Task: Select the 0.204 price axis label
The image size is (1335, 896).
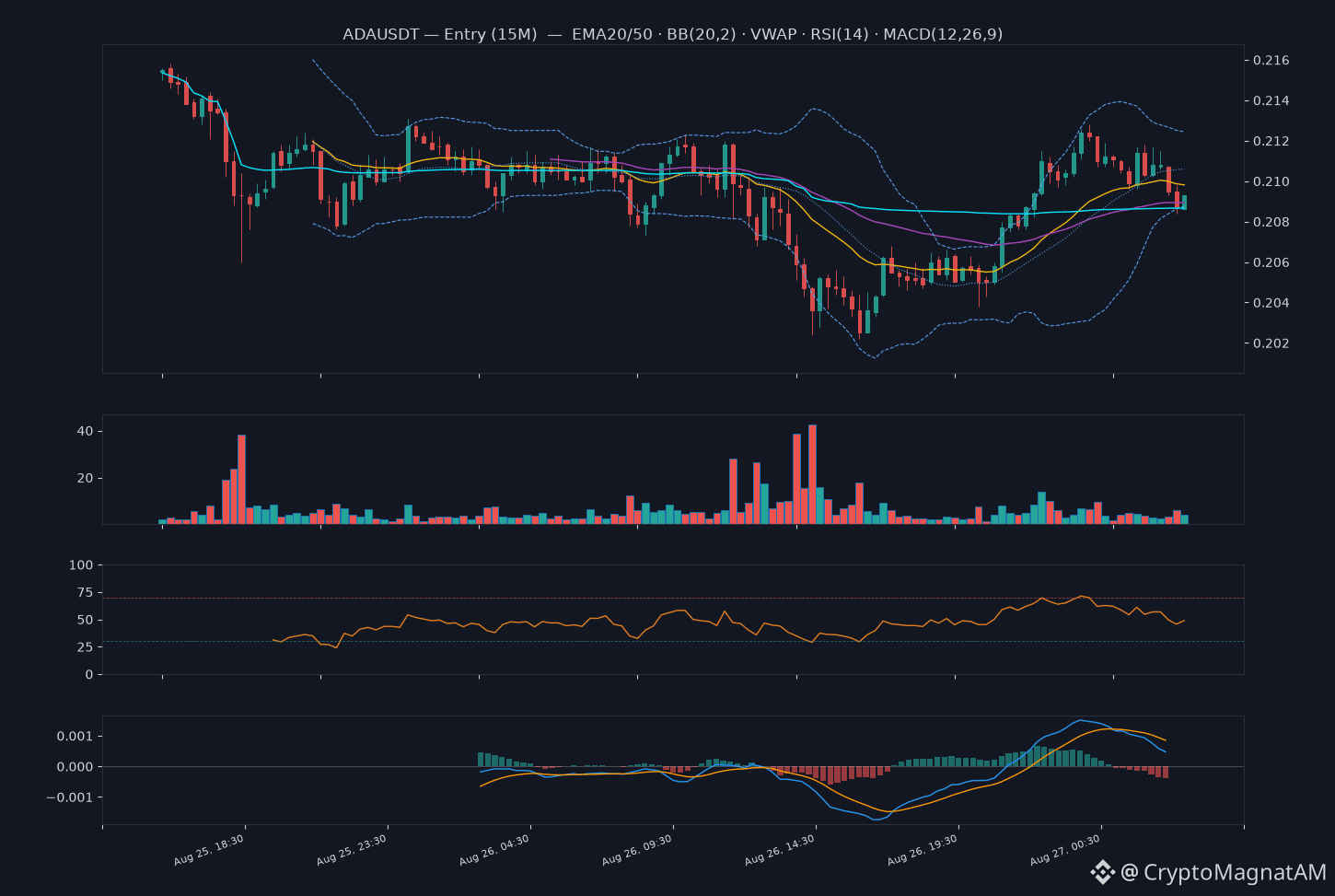Action: point(1271,304)
